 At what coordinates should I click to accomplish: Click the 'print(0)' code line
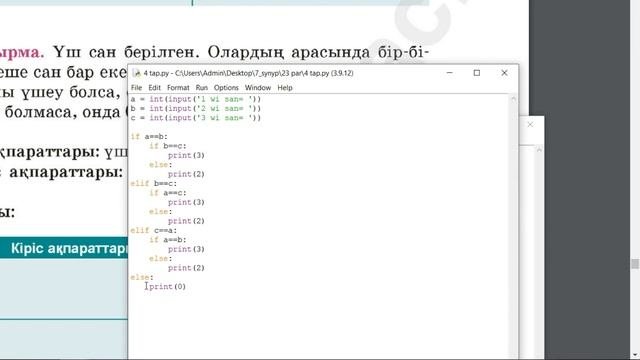[x=167, y=287]
